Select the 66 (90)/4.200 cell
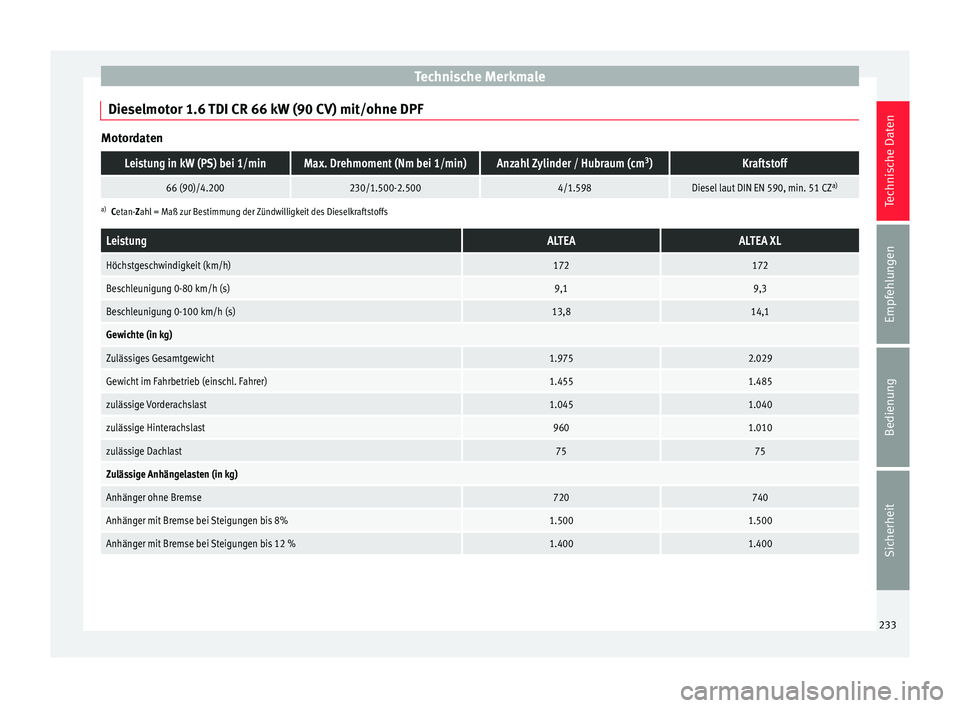The image size is (960, 708). (195, 188)
